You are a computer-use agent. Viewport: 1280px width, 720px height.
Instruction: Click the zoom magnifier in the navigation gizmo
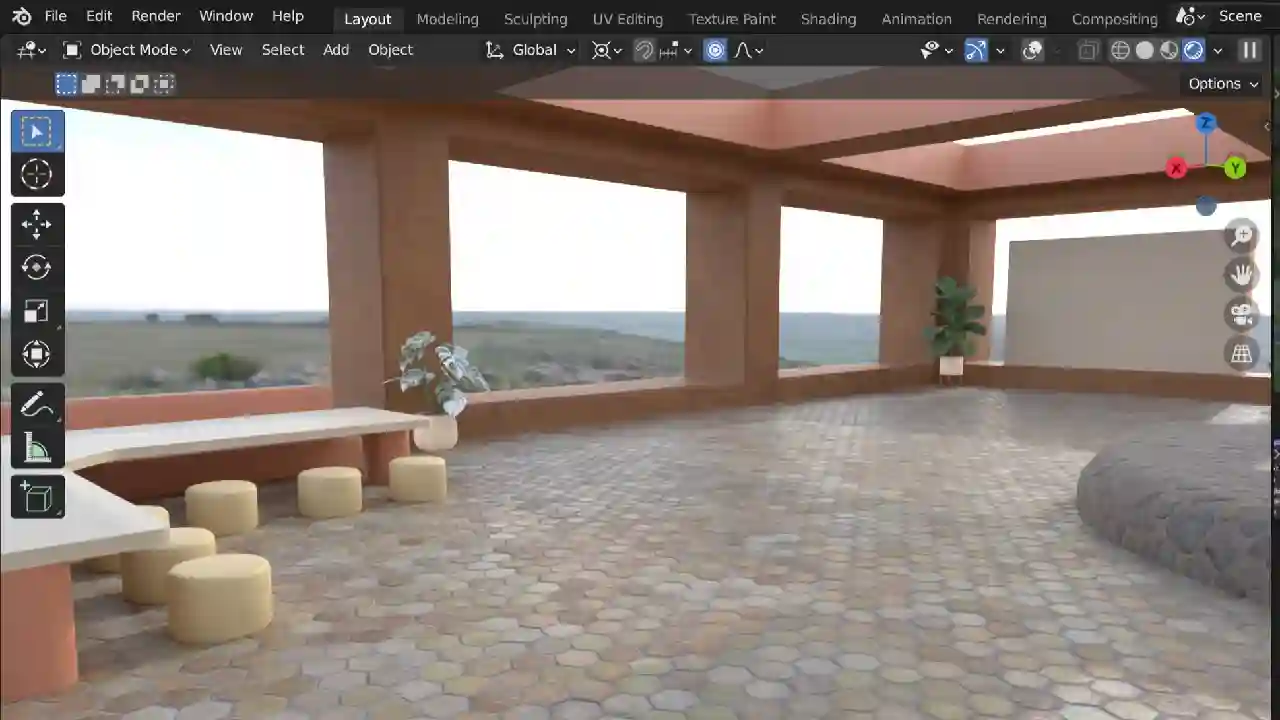tap(1241, 235)
